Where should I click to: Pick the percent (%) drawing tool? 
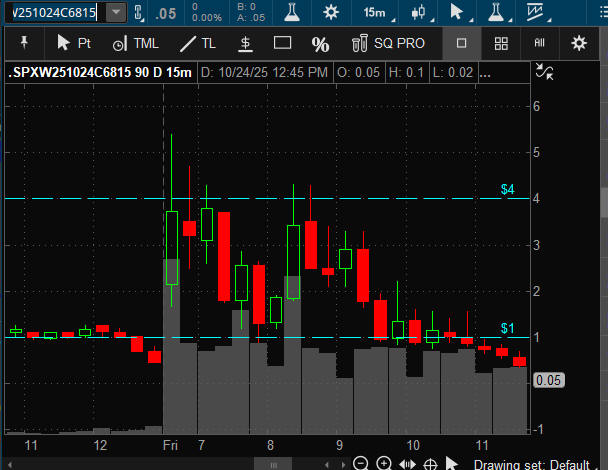tap(321, 44)
